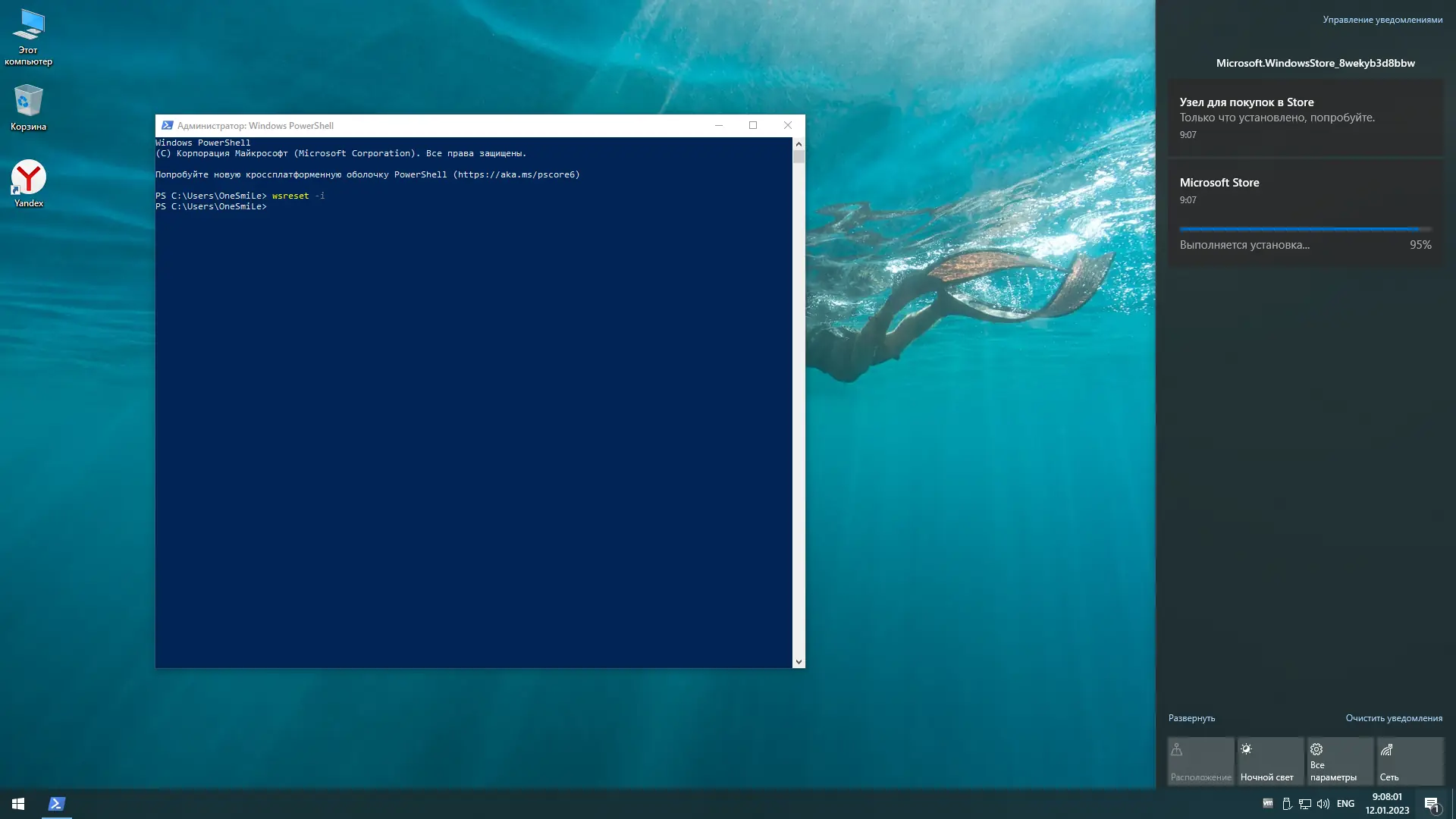This screenshot has width=1456, height=819.
Task: Open the network tray icon
Action: point(1305,804)
